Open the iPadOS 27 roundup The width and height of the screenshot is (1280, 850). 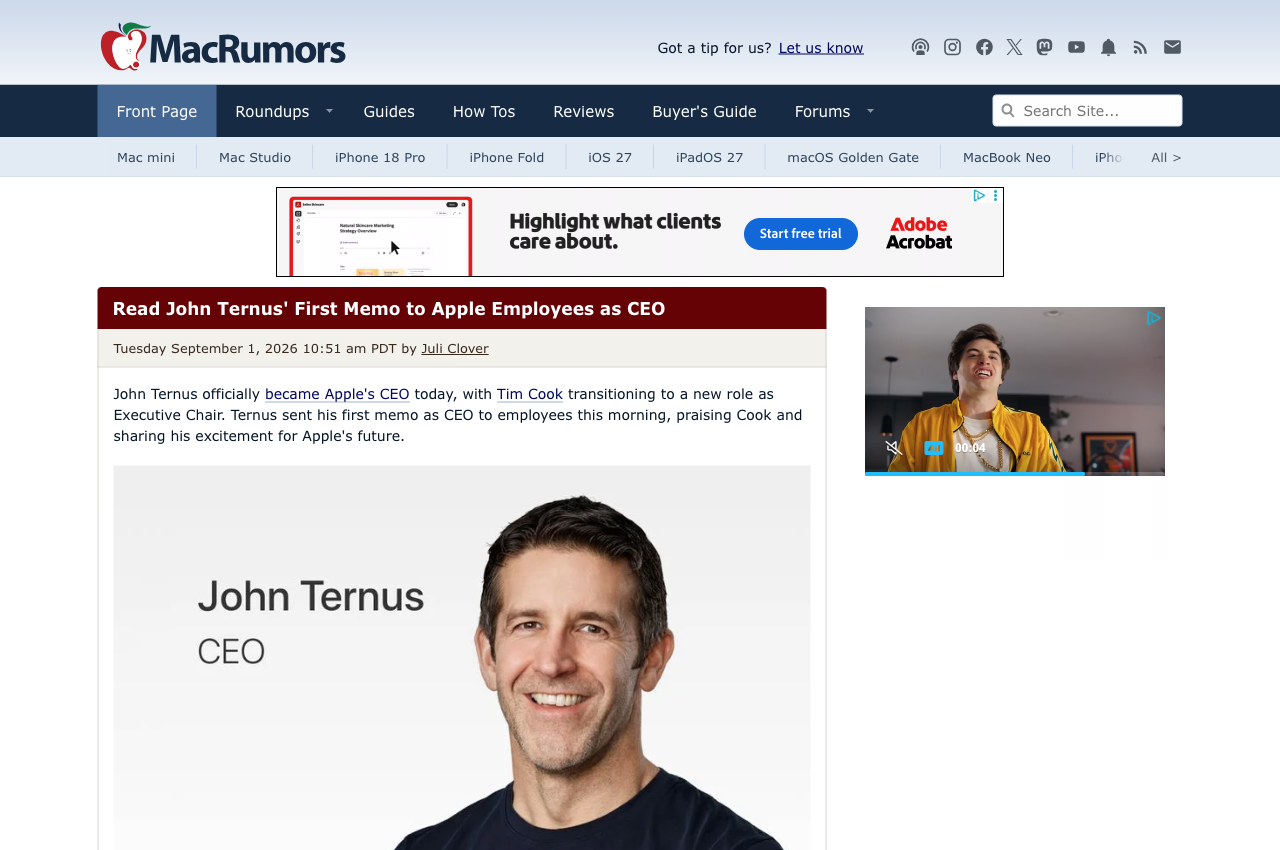pos(709,157)
